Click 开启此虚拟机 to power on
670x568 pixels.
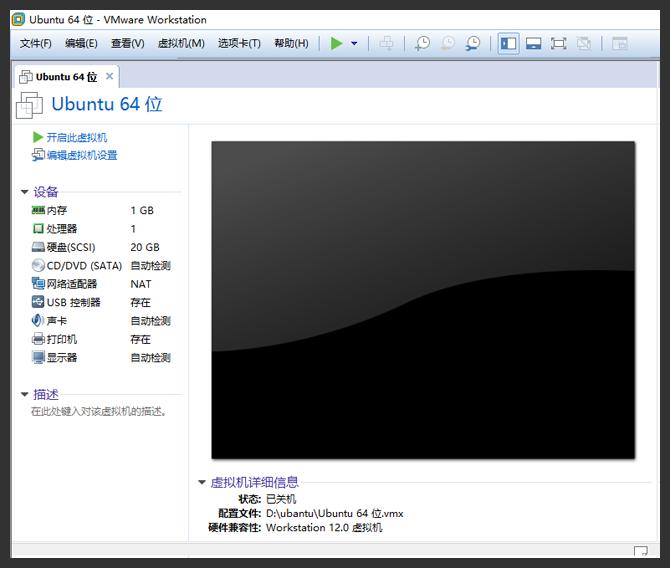(76, 137)
